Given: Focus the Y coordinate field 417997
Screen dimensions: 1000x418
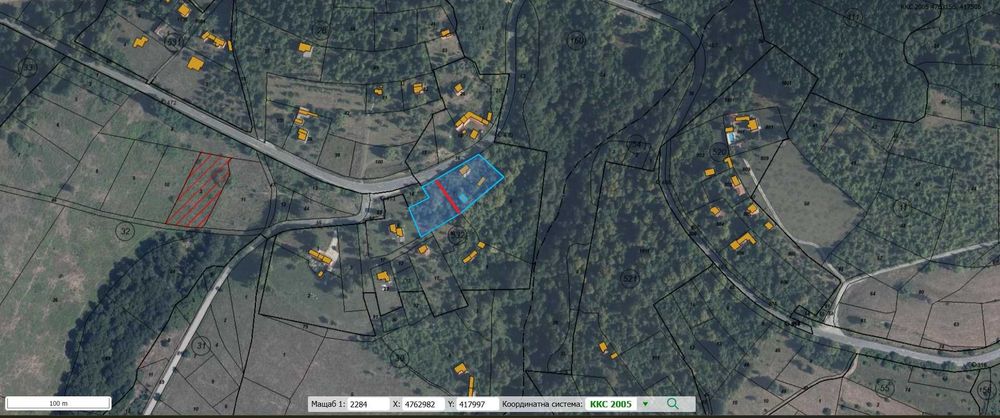Looking at the screenshot, I should click(477, 404).
